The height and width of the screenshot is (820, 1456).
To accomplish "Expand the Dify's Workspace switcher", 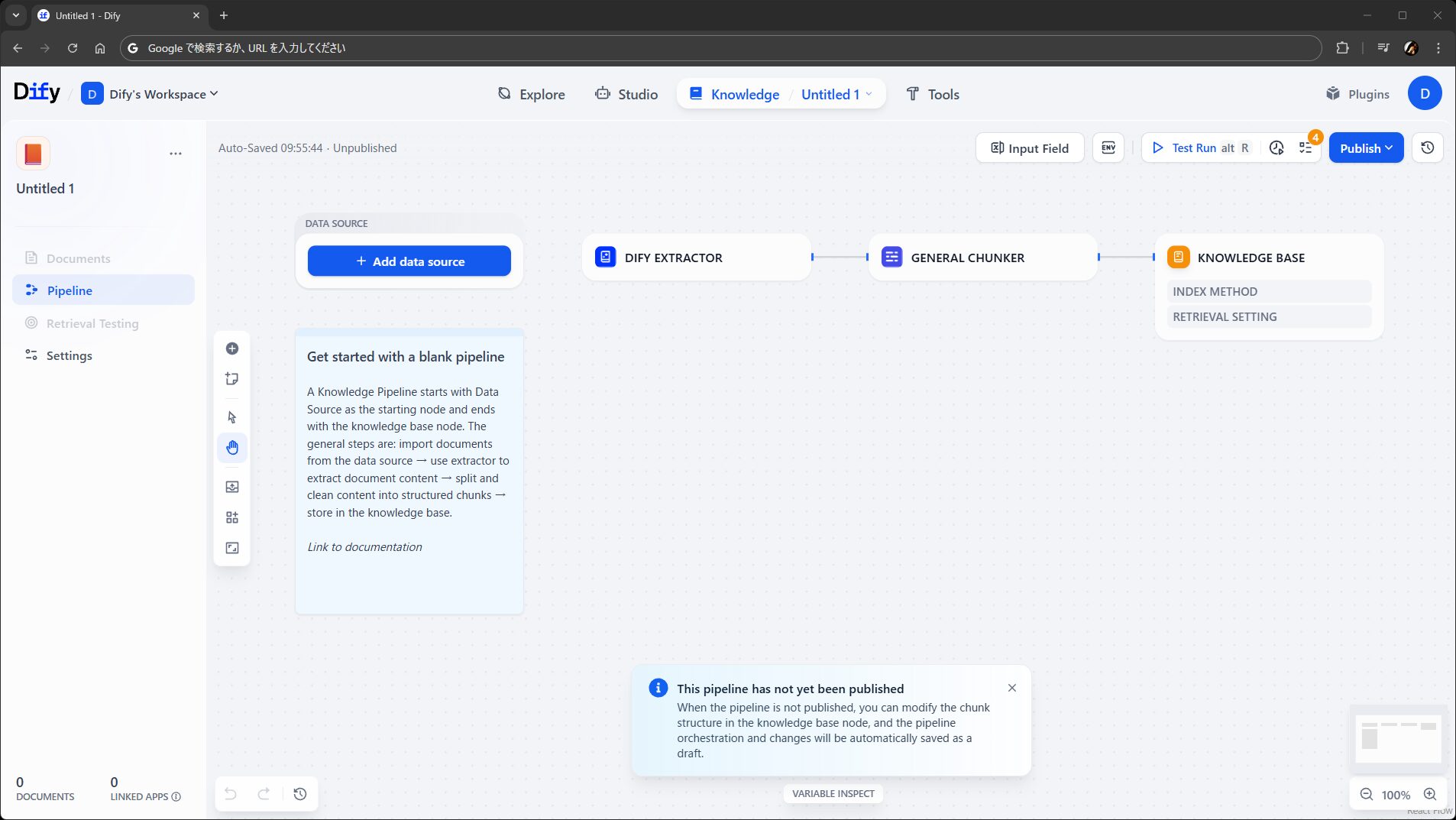I will (x=163, y=94).
